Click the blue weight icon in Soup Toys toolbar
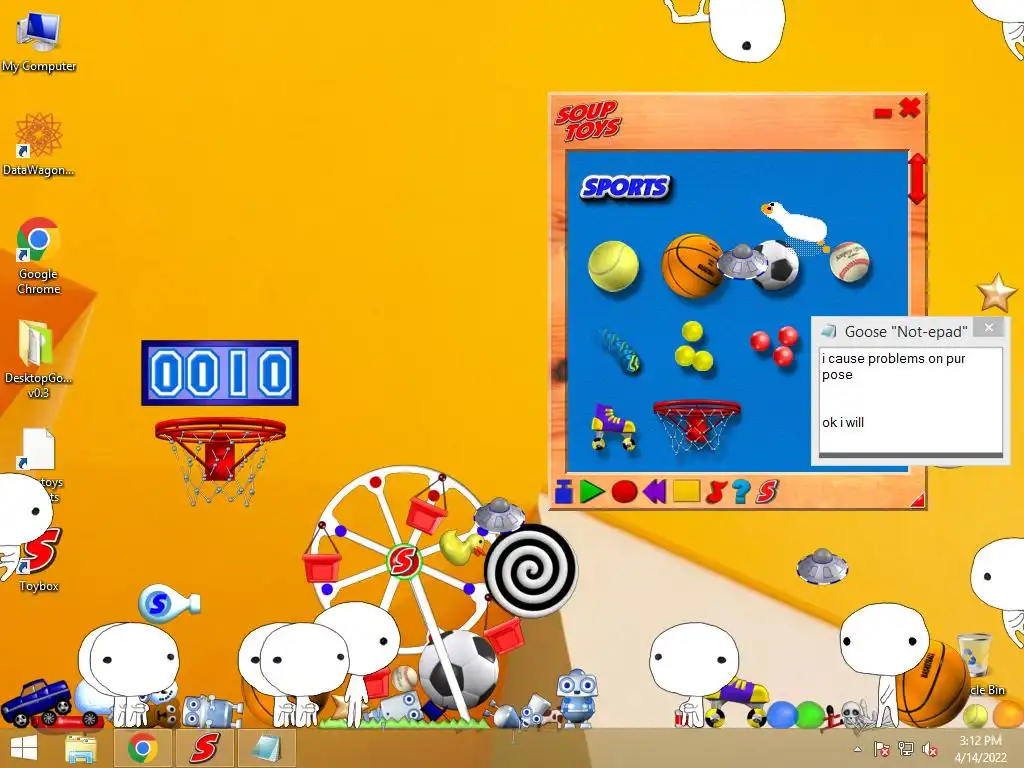This screenshot has height=768, width=1024. [x=564, y=491]
